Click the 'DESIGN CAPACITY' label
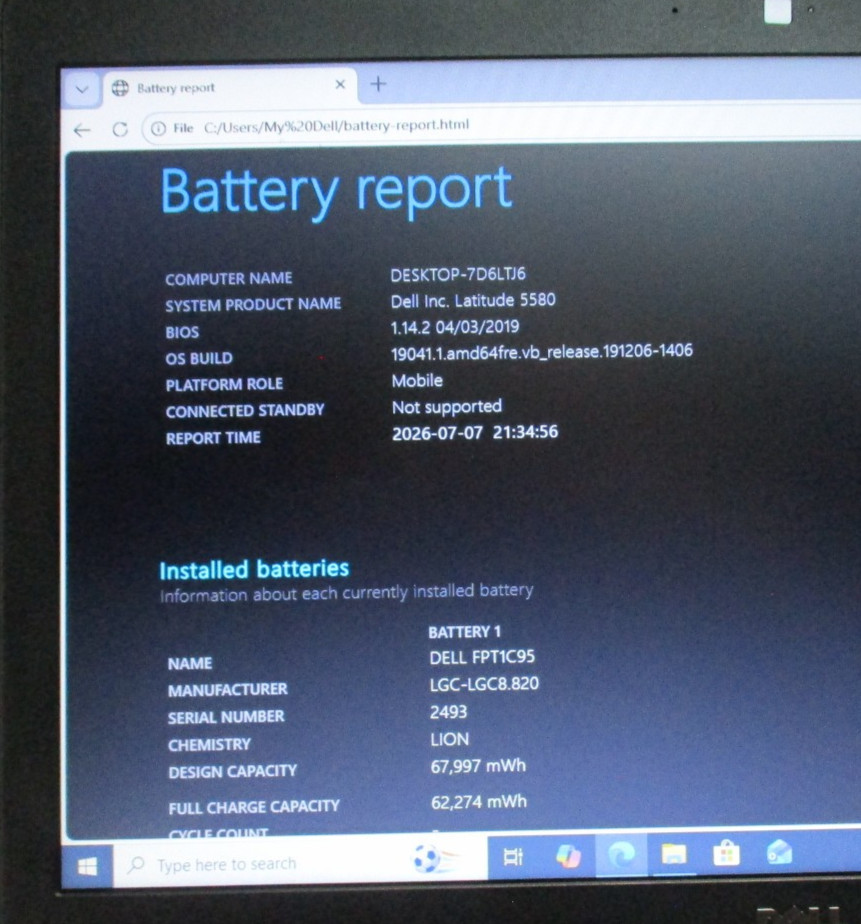This screenshot has height=924, width=861. (232, 771)
